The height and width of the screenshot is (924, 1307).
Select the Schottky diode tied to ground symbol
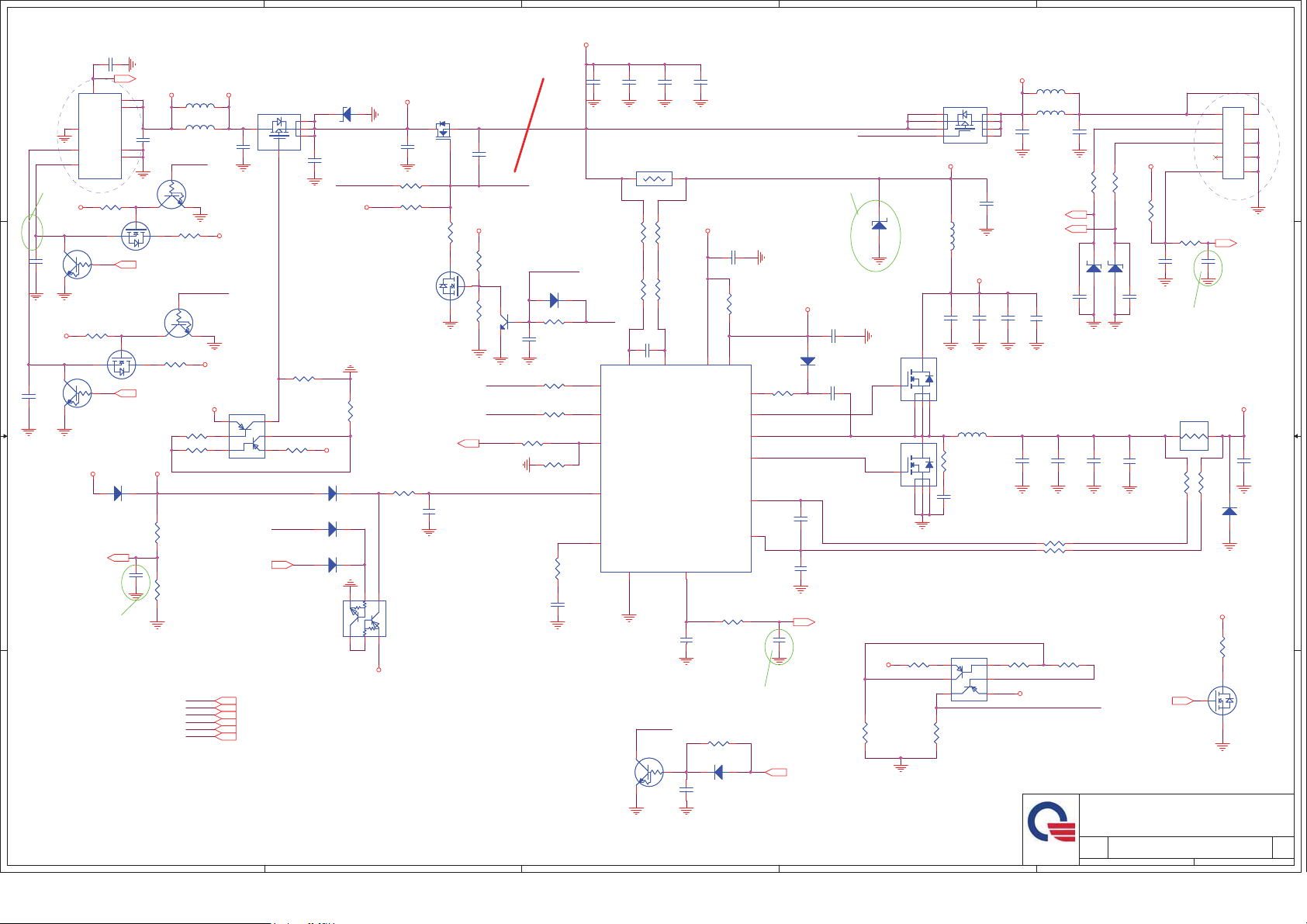point(347,115)
